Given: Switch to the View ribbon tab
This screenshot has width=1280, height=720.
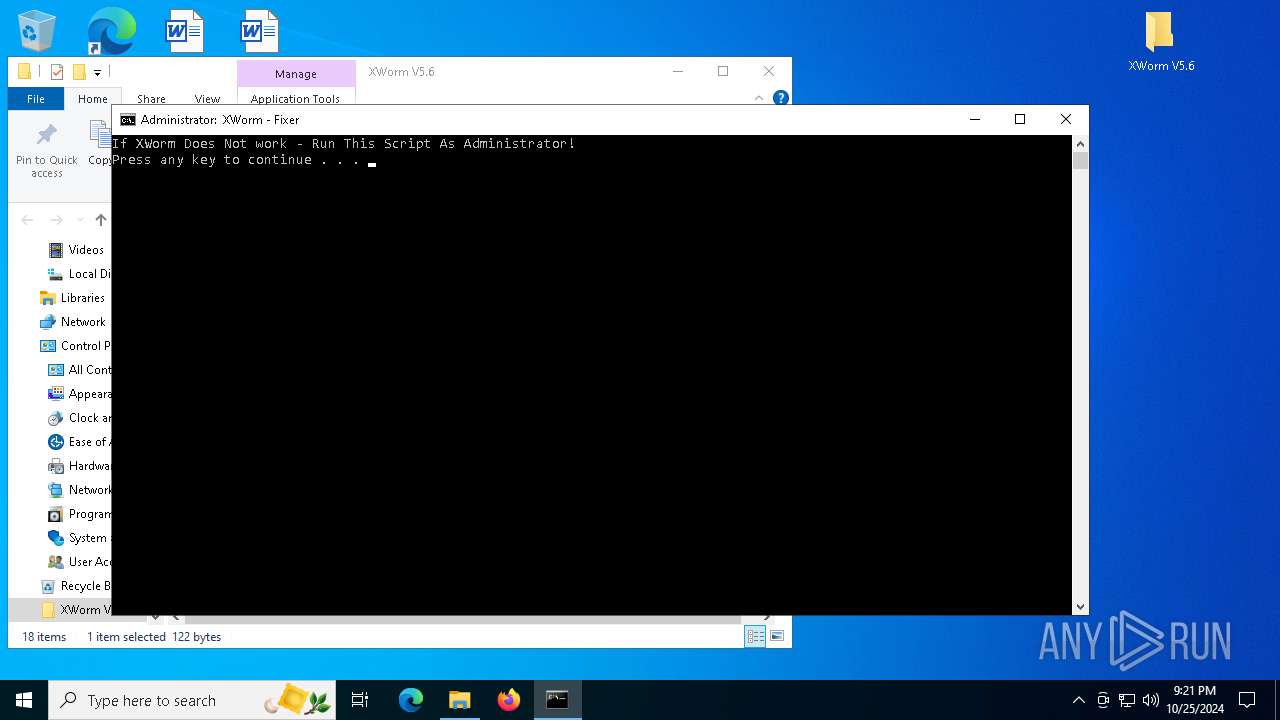Looking at the screenshot, I should tap(207, 99).
